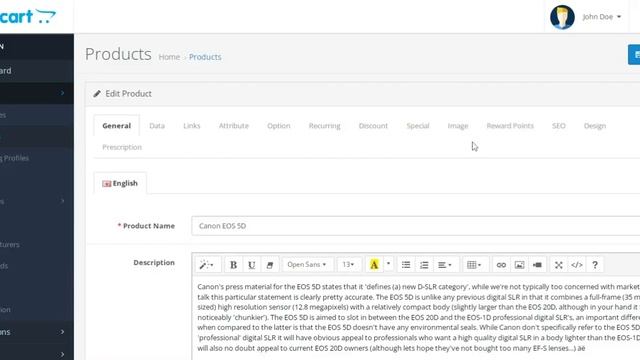Toggle underline formatting in editor toolbar

pos(251,265)
